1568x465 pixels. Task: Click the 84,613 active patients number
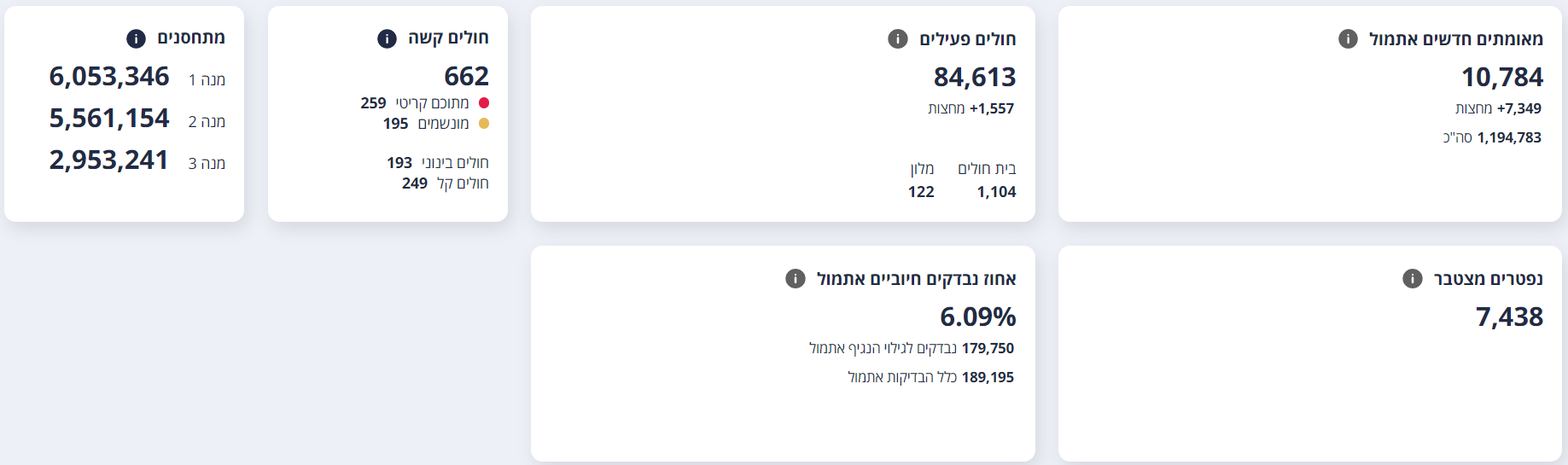[x=975, y=77]
